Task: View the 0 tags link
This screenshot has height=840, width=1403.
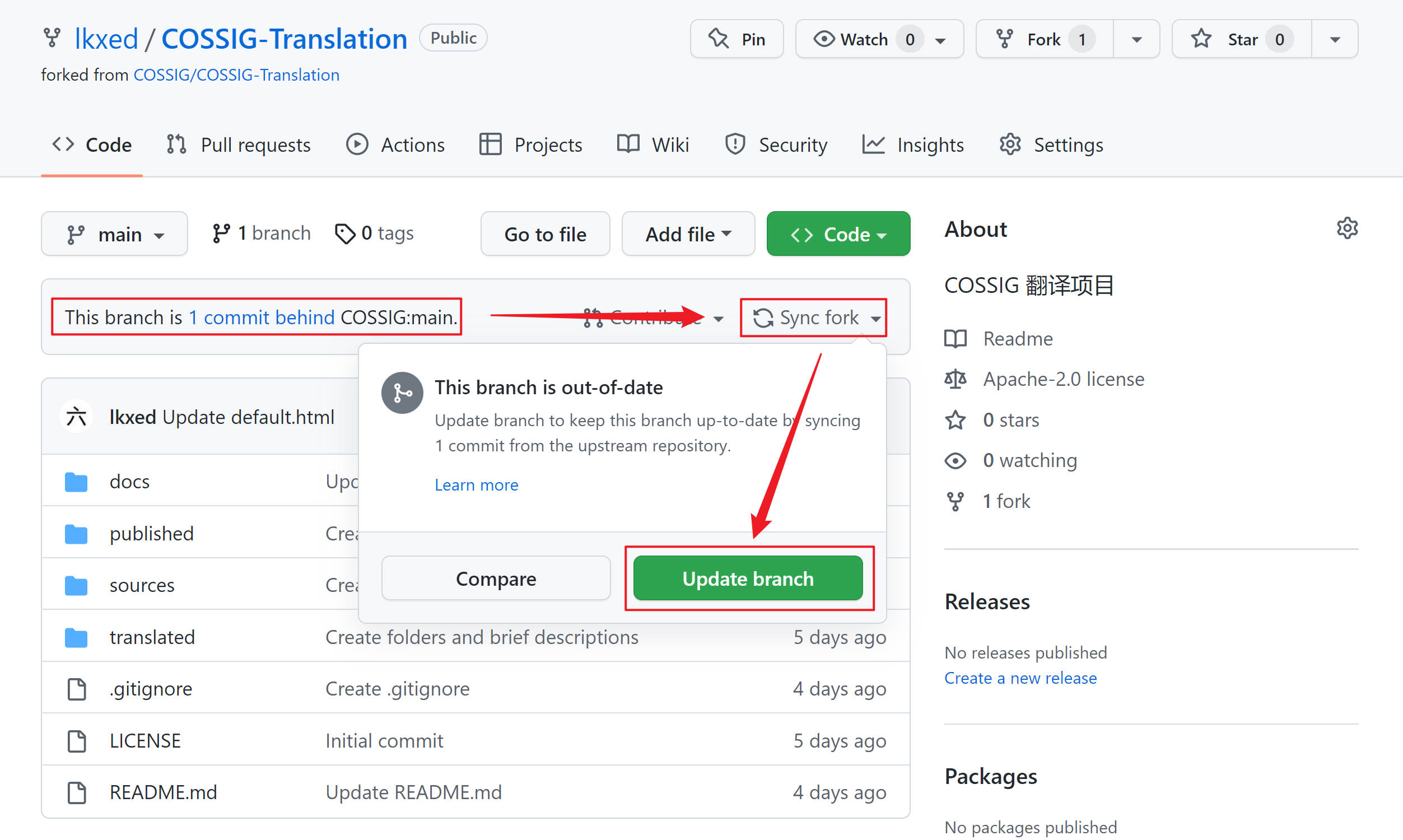Action: point(374,233)
